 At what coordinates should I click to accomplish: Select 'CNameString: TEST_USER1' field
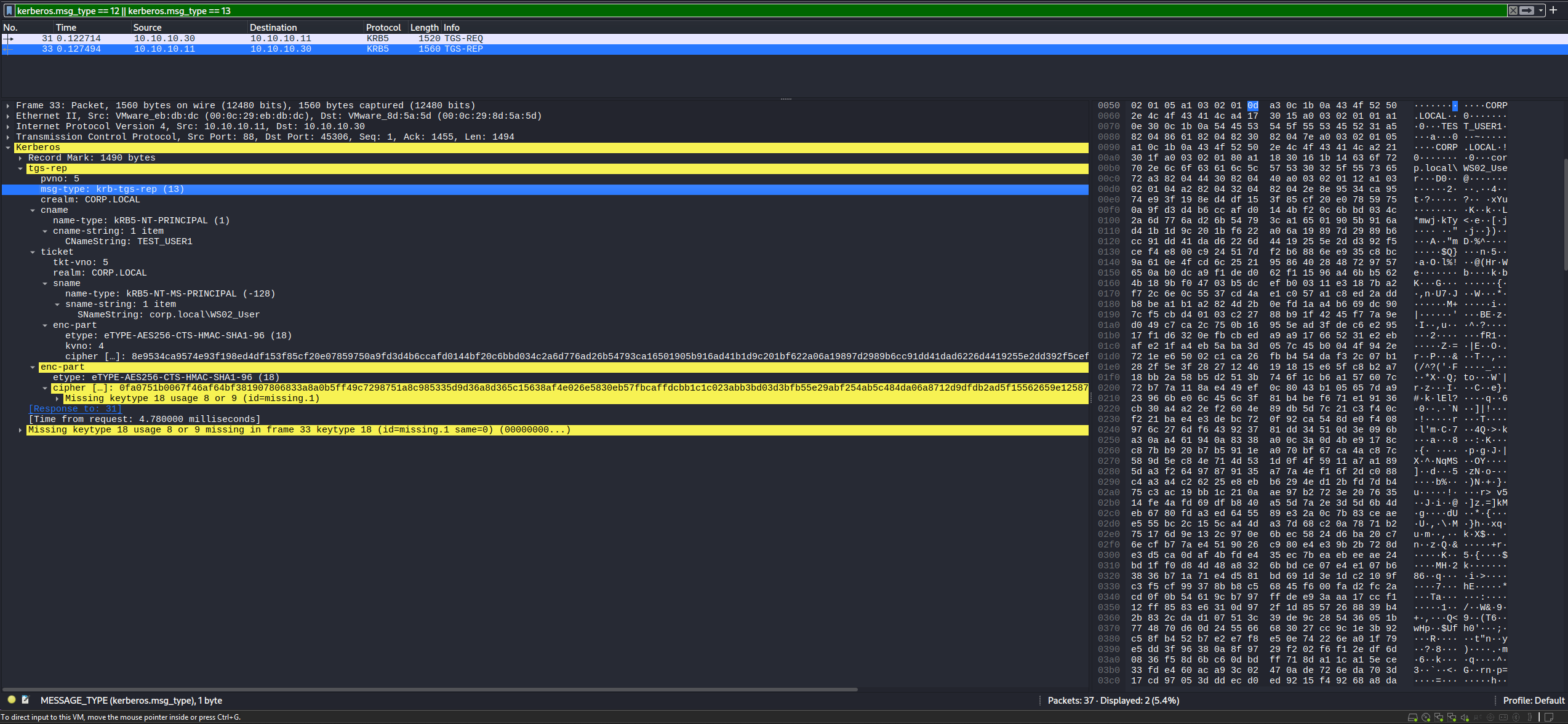pos(129,242)
